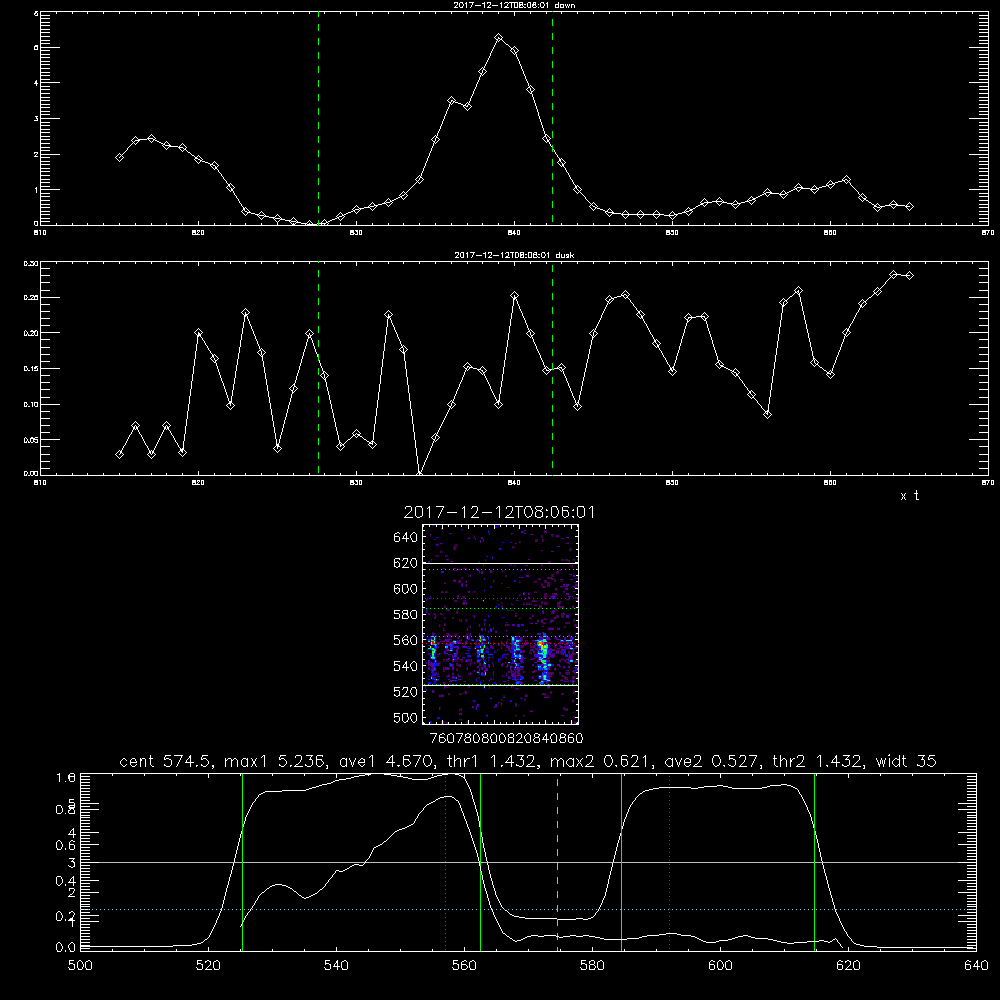Click the "x t" axis label
The width and height of the screenshot is (1000, 1000).
(909, 496)
